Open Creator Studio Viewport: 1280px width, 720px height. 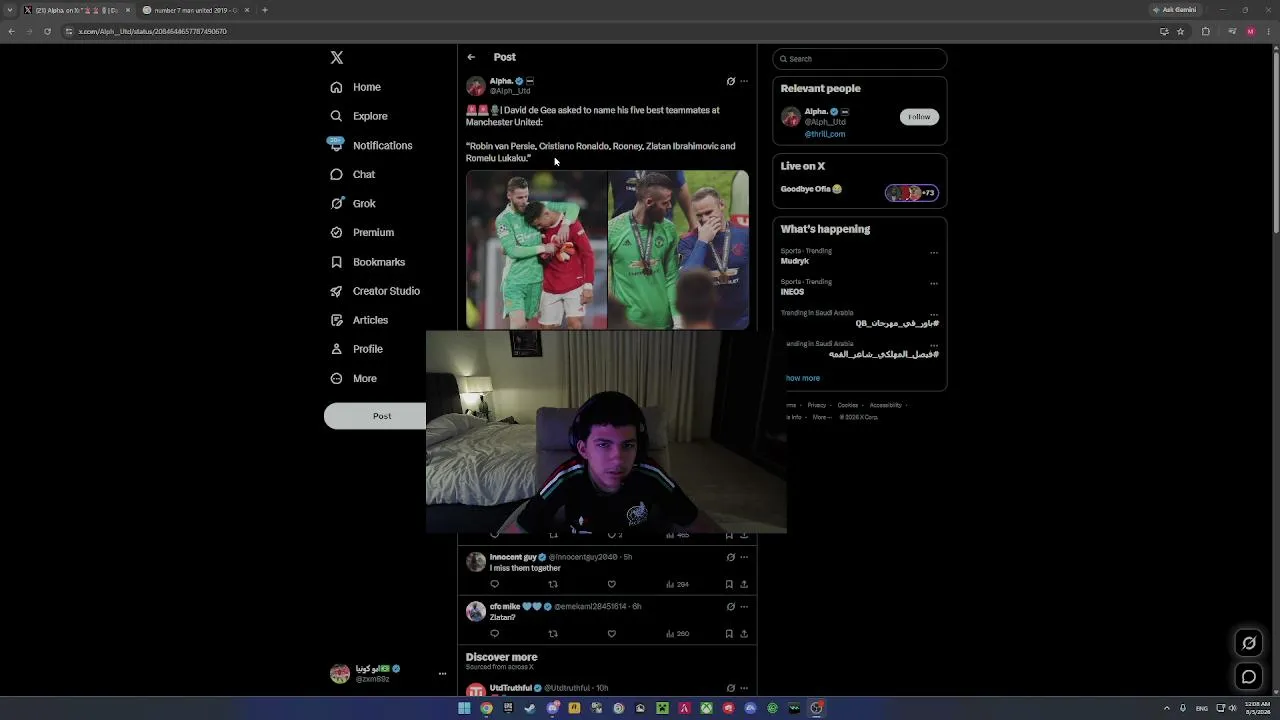375,291
